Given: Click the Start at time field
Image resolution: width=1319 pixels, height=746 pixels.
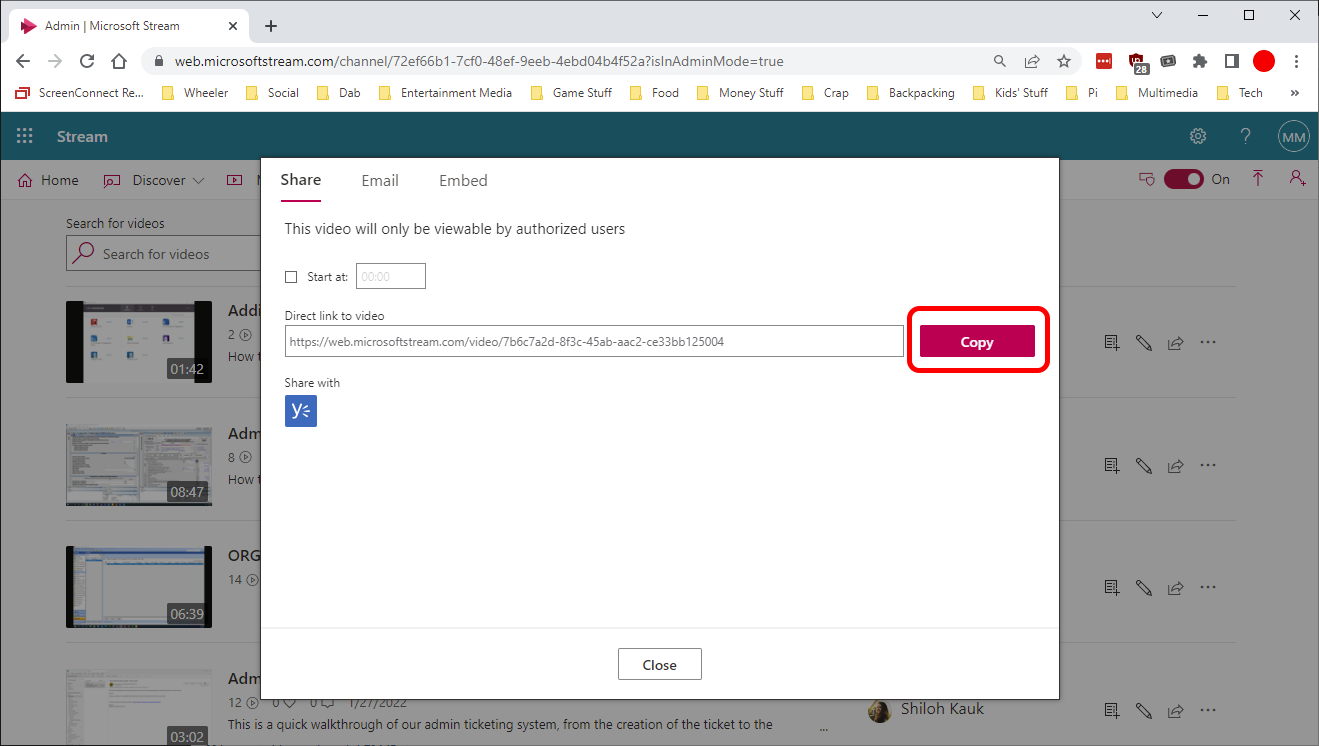Looking at the screenshot, I should [x=391, y=276].
